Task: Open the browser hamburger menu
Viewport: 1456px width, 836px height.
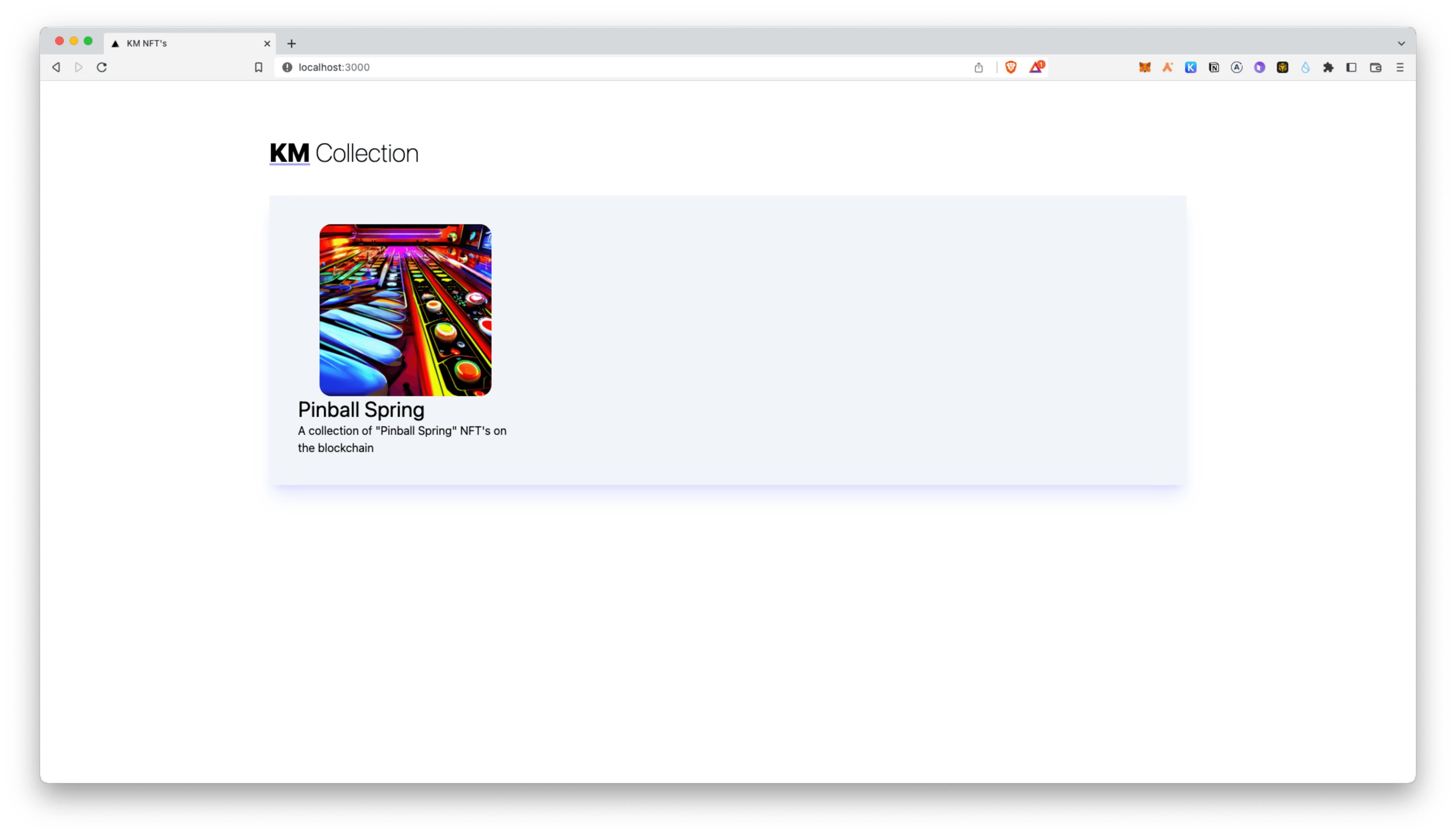Action: tap(1400, 67)
